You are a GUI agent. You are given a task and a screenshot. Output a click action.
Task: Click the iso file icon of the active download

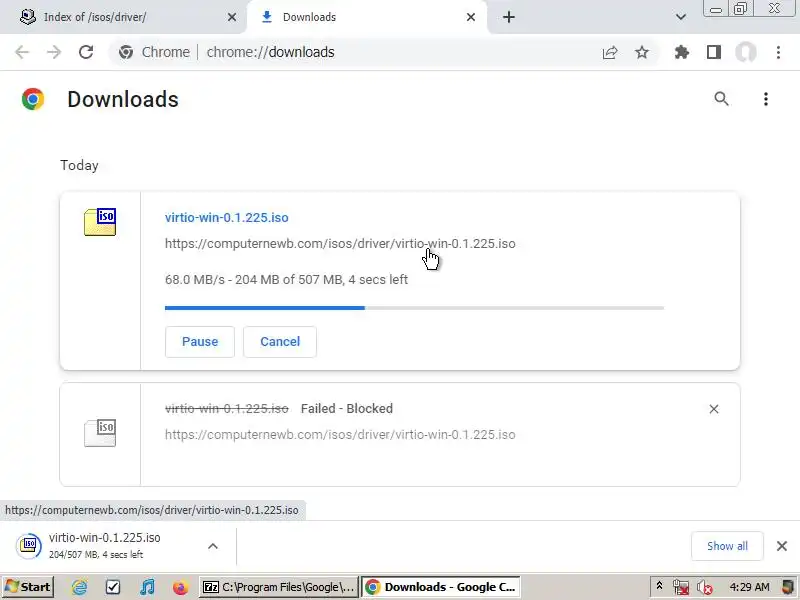click(x=100, y=222)
